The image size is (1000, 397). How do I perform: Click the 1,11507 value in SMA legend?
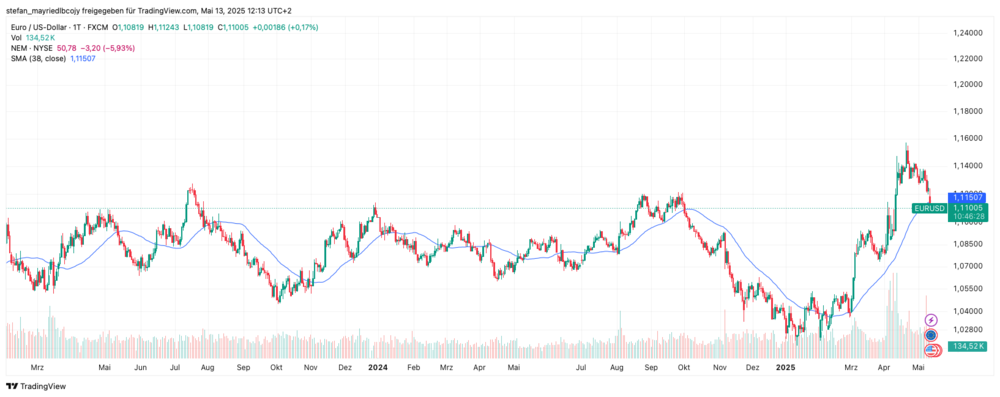coord(83,58)
